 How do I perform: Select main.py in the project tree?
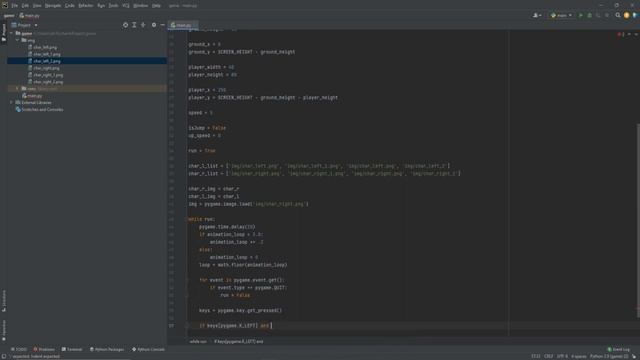pyautogui.click(x=32, y=96)
